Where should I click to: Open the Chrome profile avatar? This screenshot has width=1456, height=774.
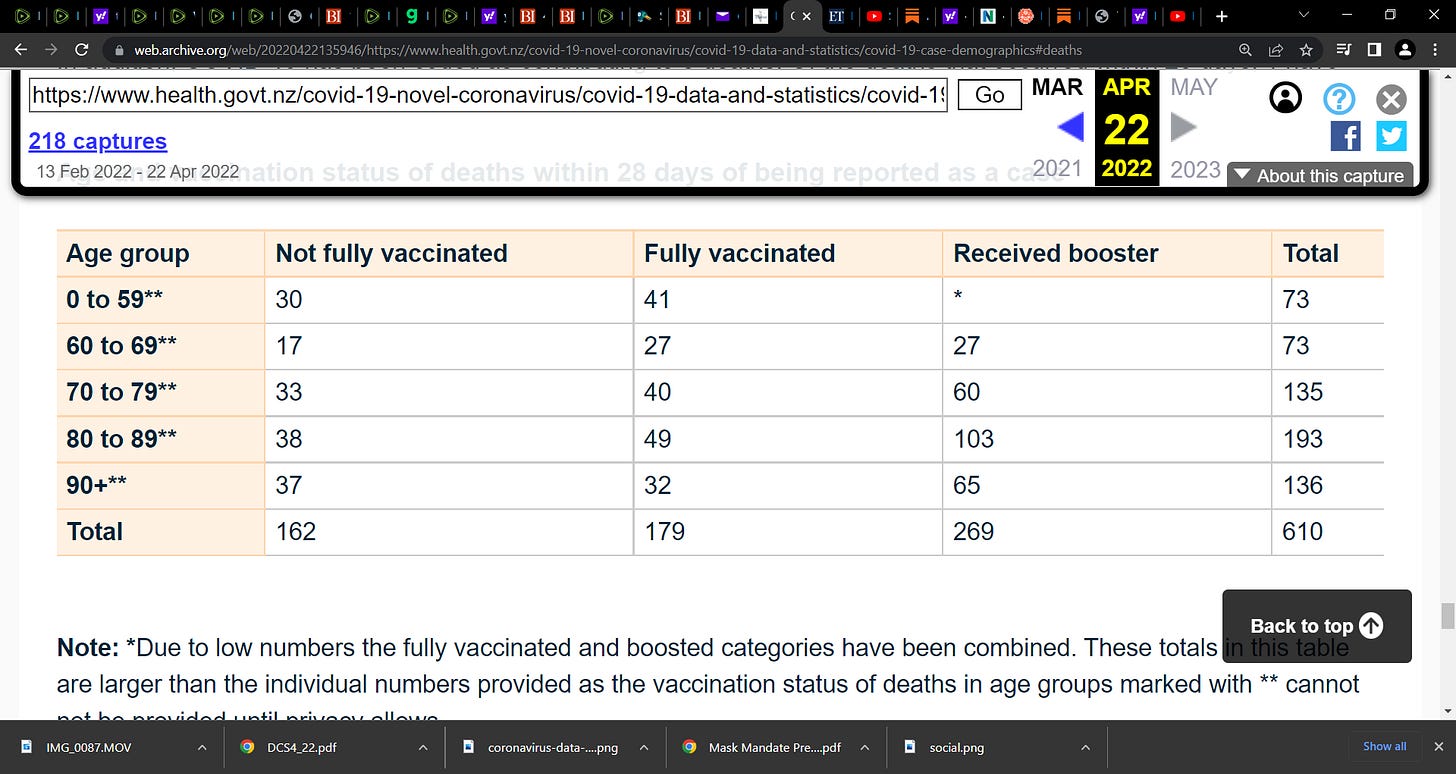pos(1405,49)
